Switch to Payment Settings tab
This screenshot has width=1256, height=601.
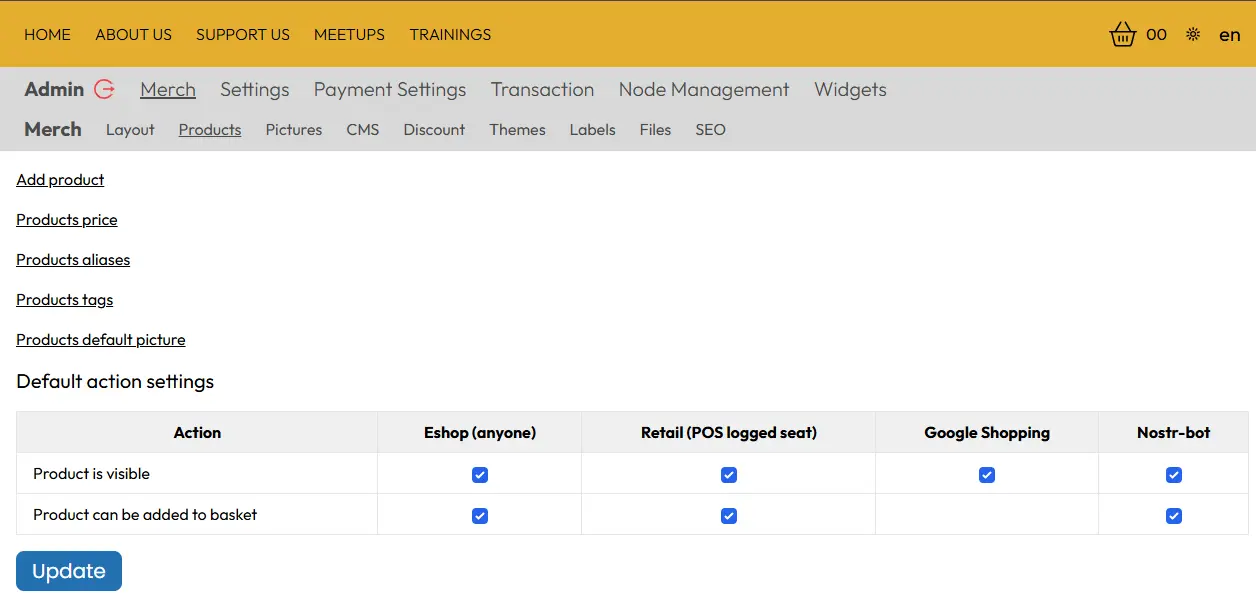tap(389, 89)
